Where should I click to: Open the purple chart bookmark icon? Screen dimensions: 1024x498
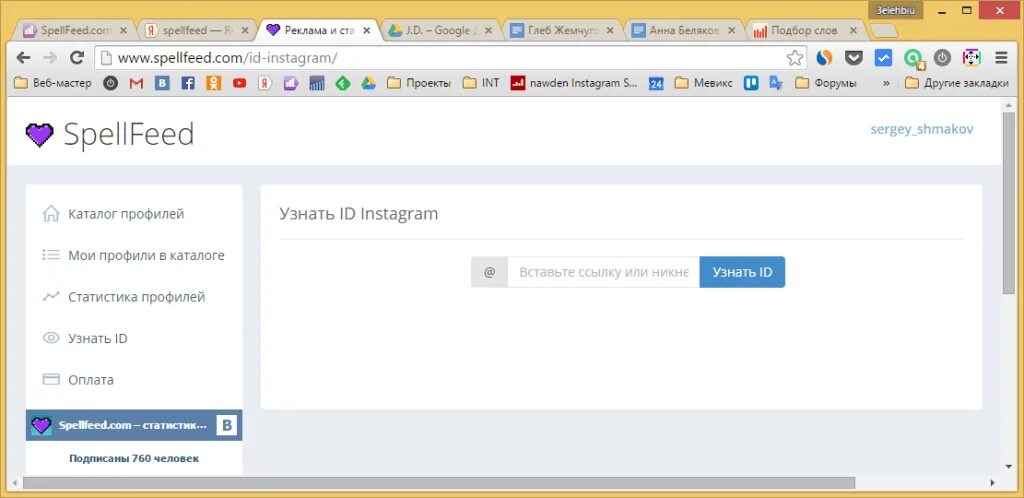tap(291, 84)
